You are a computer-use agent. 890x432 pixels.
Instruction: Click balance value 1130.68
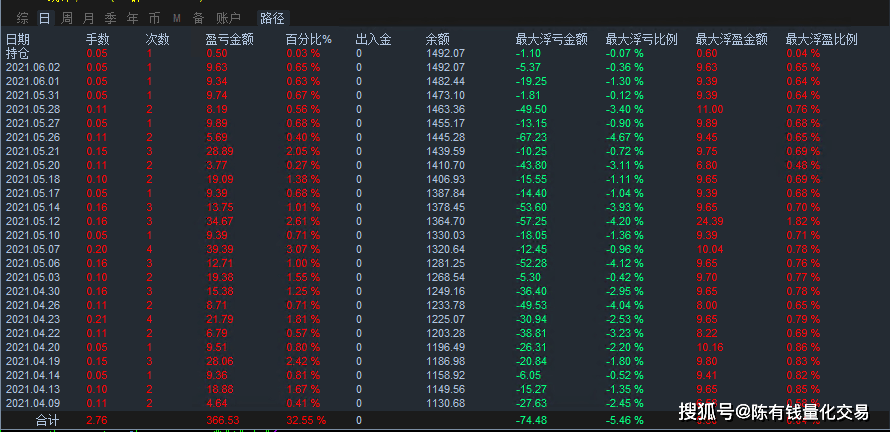pos(445,403)
